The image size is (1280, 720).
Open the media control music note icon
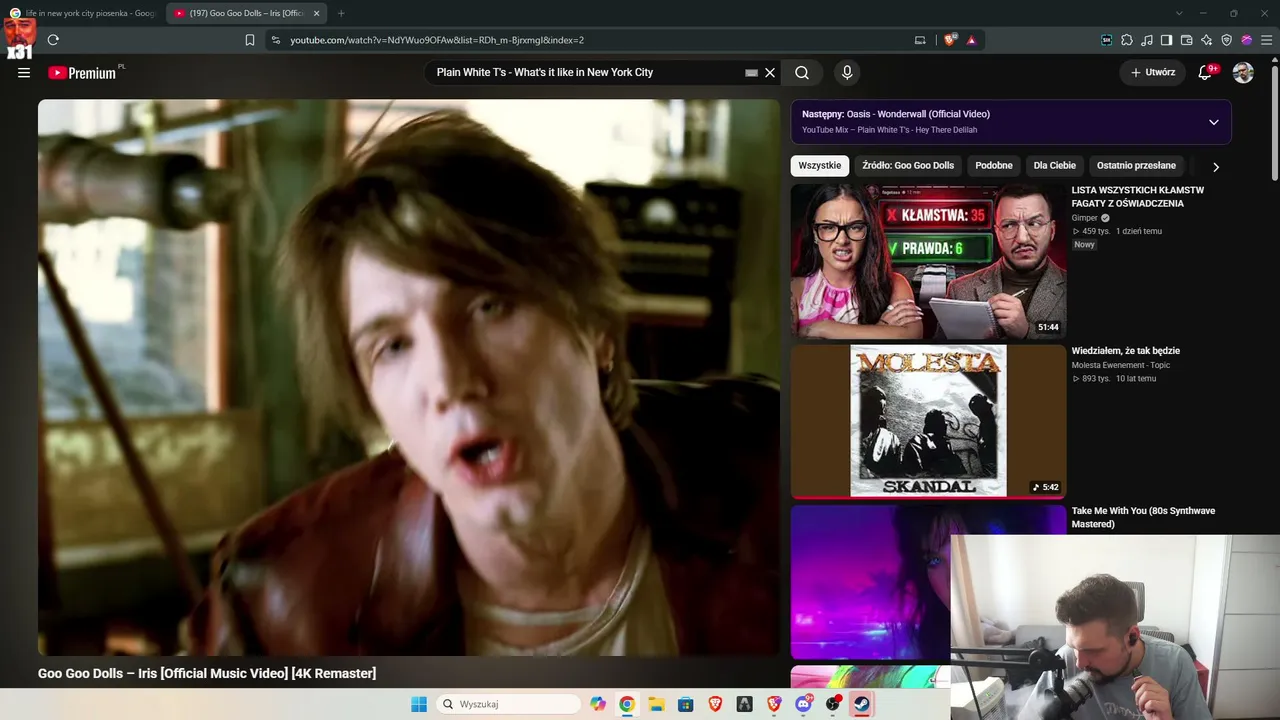(1147, 40)
